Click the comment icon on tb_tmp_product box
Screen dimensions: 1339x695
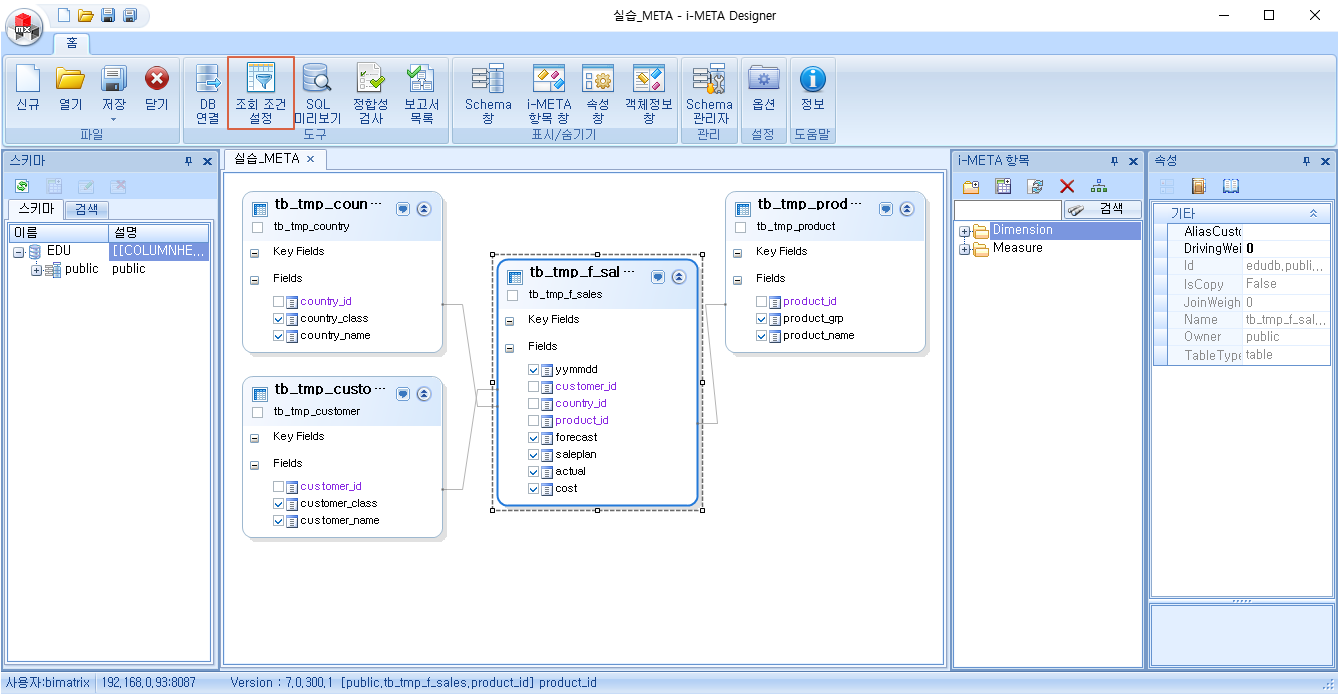pos(886,209)
